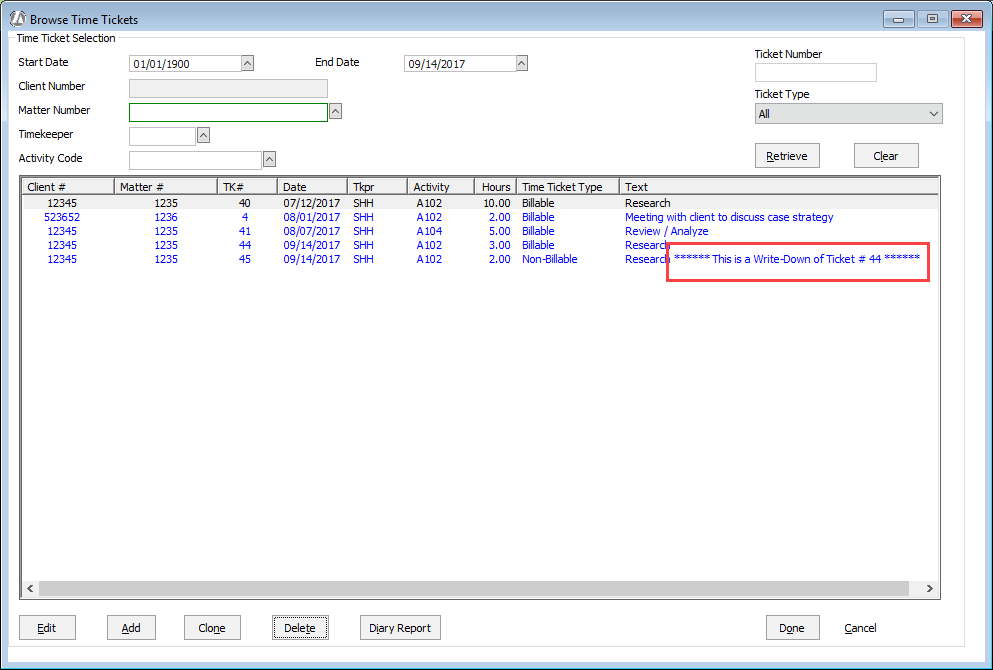Select the 'Review / Analyze' text cell
Image resolution: width=993 pixels, height=670 pixels.
pyautogui.click(x=667, y=231)
